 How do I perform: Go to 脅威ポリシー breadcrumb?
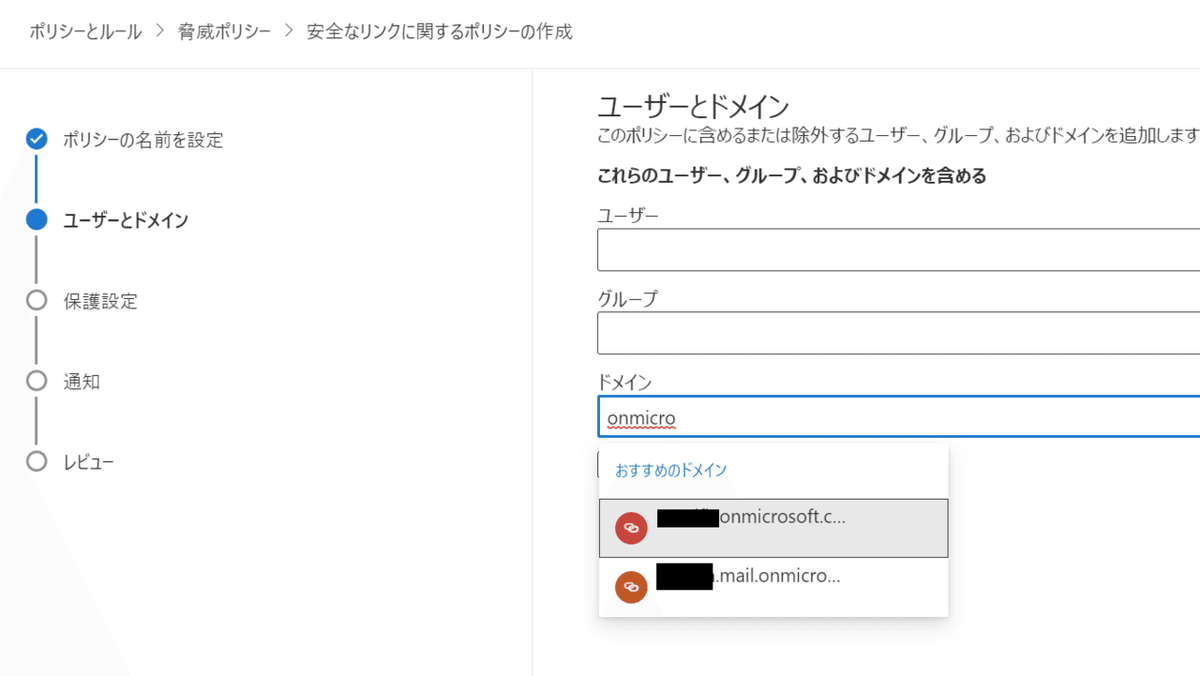point(225,32)
